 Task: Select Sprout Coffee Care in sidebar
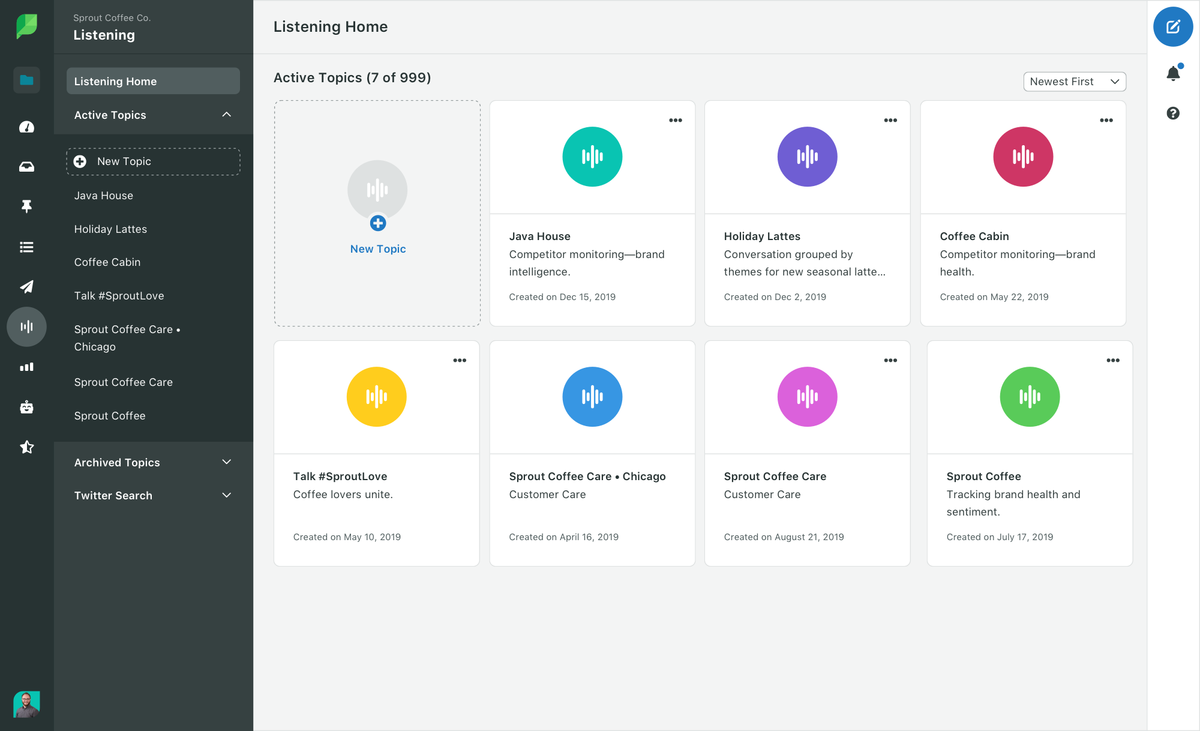[x=123, y=382]
